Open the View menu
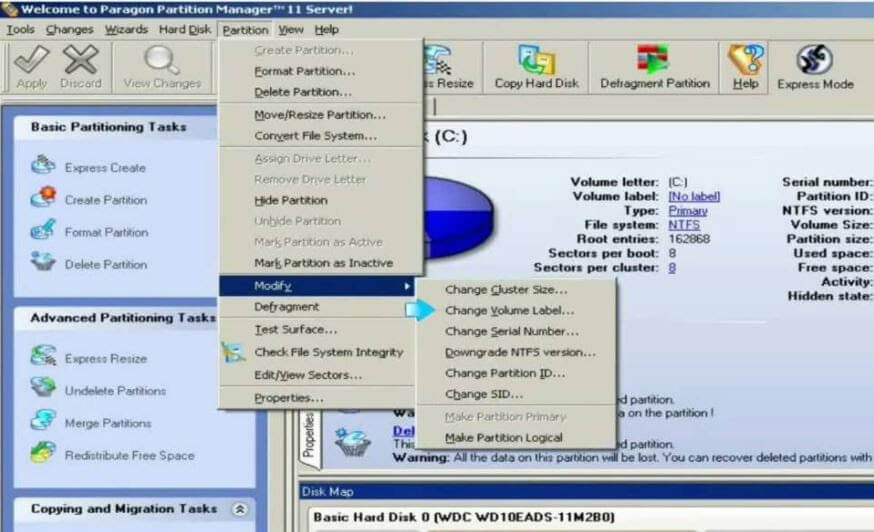The width and height of the screenshot is (874, 532). coord(291,30)
